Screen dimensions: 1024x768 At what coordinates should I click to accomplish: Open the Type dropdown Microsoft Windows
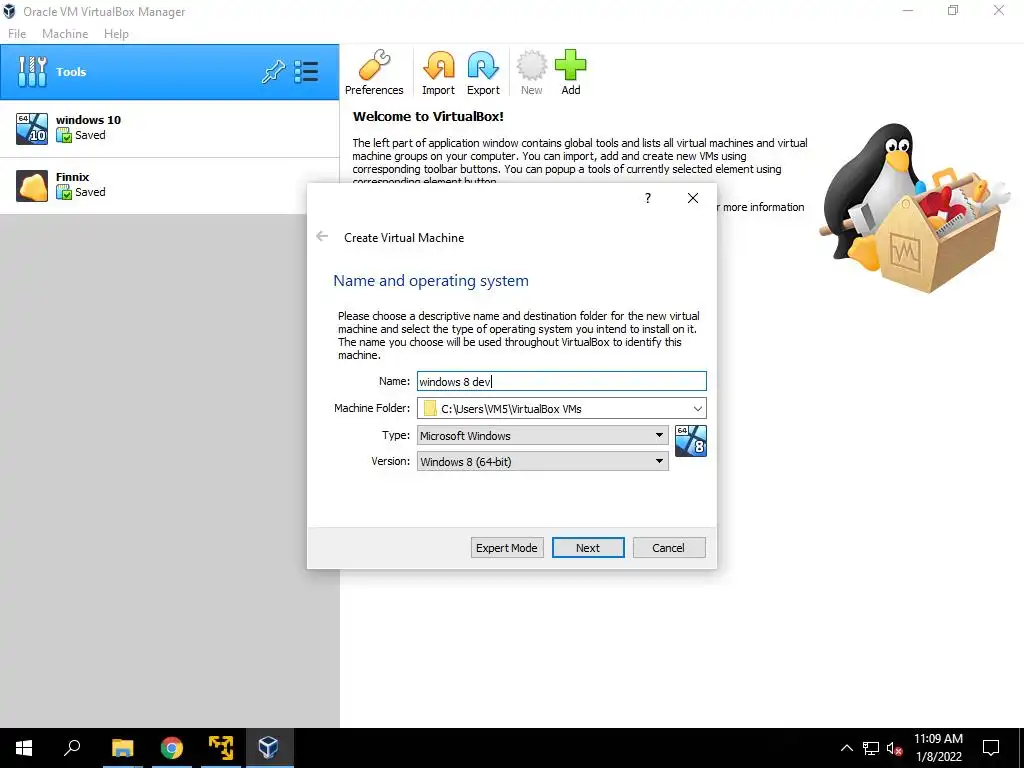[542, 436]
